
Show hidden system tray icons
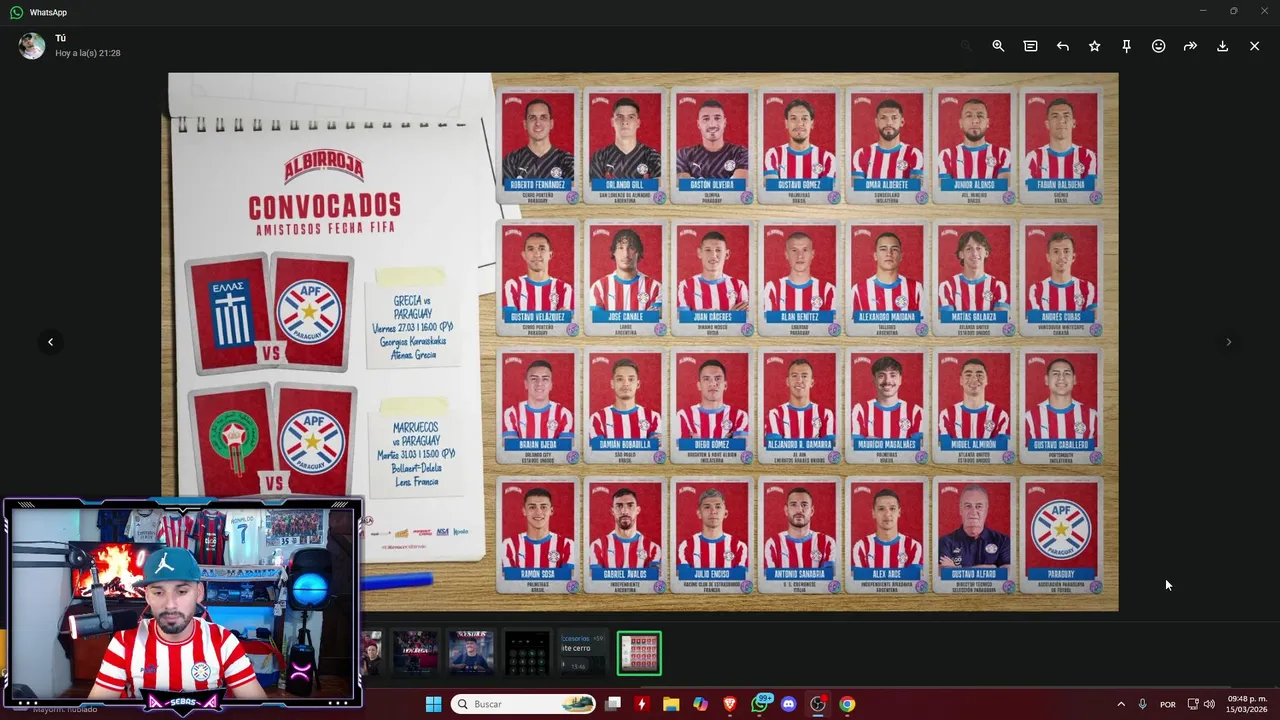pos(1120,704)
